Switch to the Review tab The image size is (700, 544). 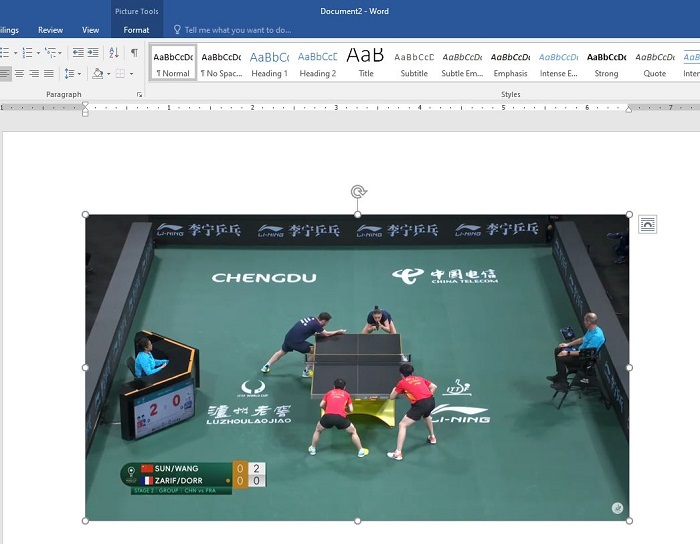(50, 30)
